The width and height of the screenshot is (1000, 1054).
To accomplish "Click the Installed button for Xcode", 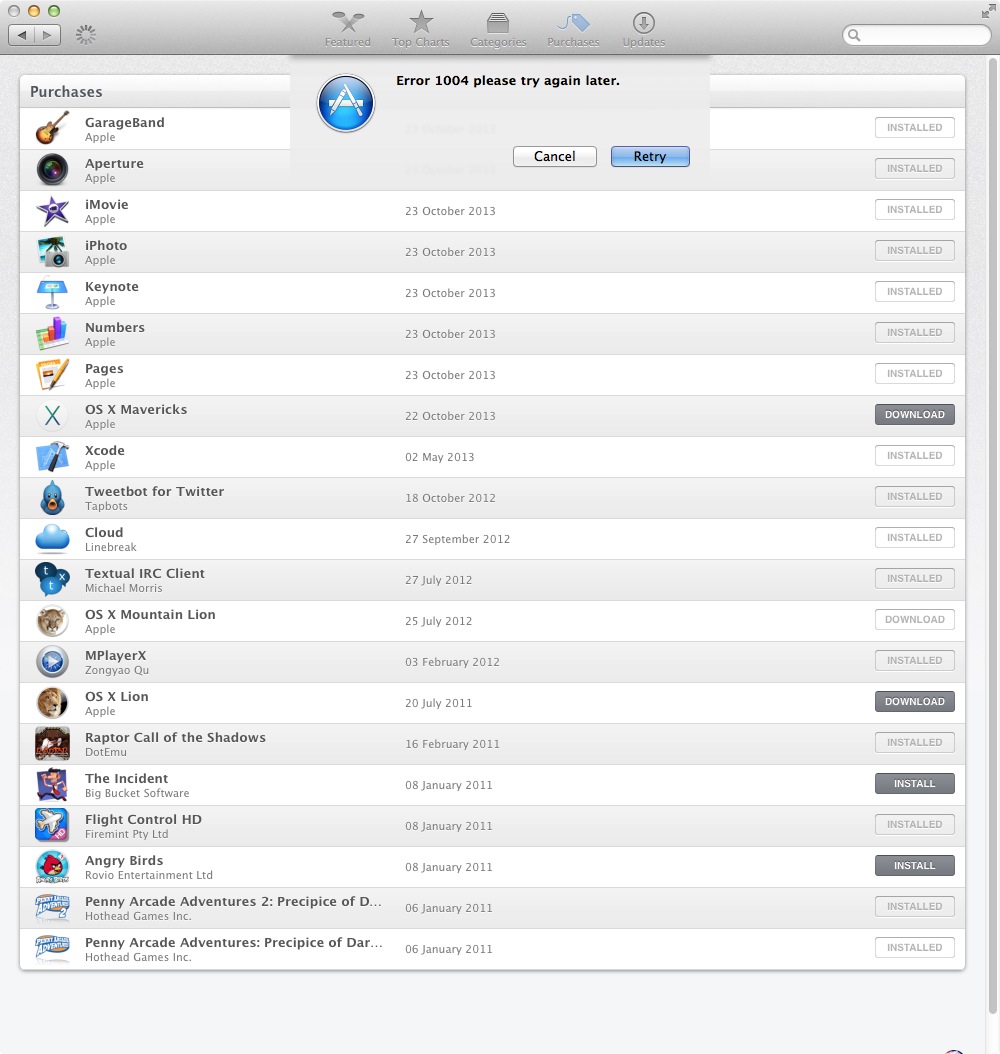I will (915, 456).
